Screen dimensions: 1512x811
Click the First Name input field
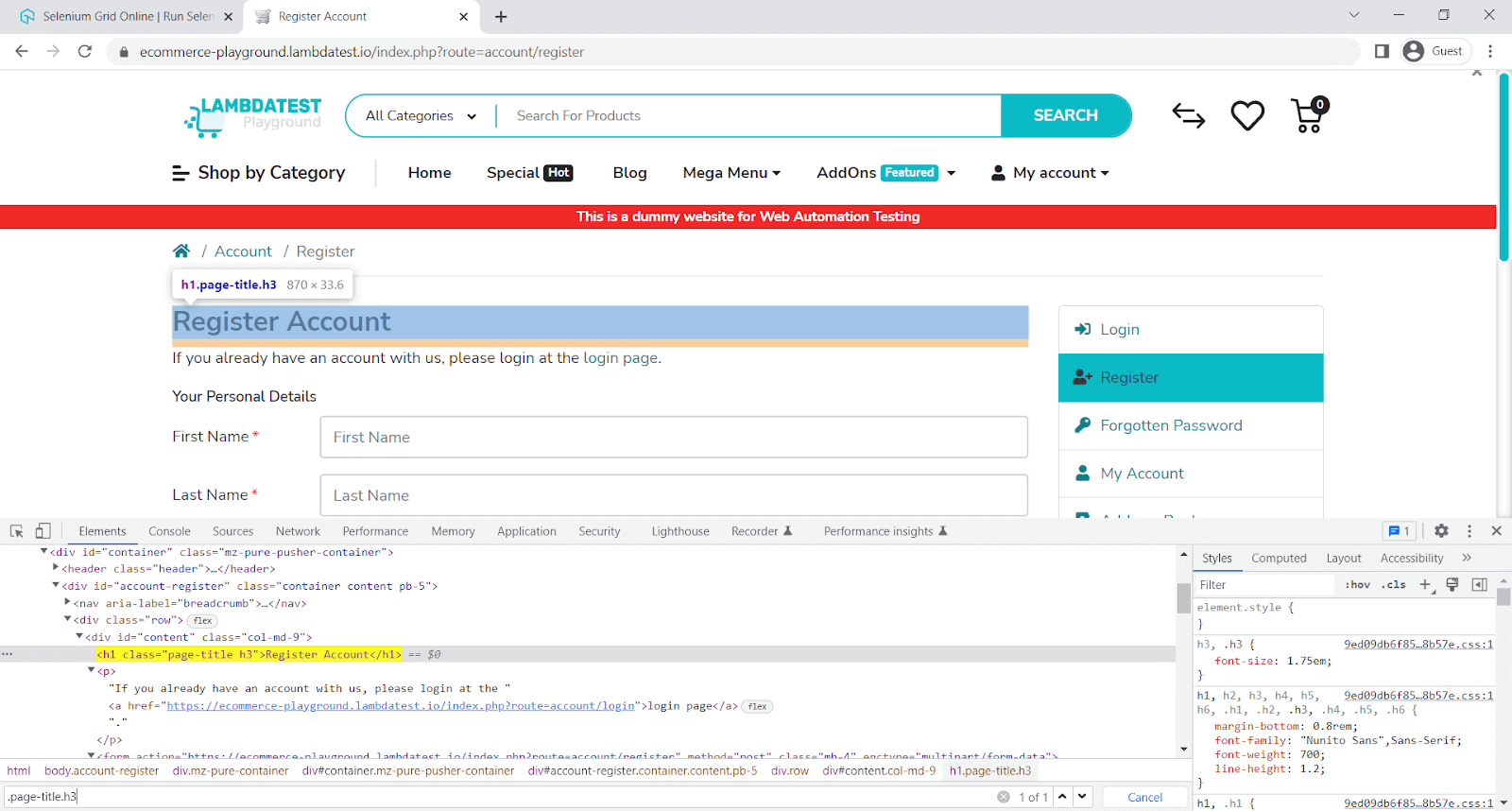point(674,437)
